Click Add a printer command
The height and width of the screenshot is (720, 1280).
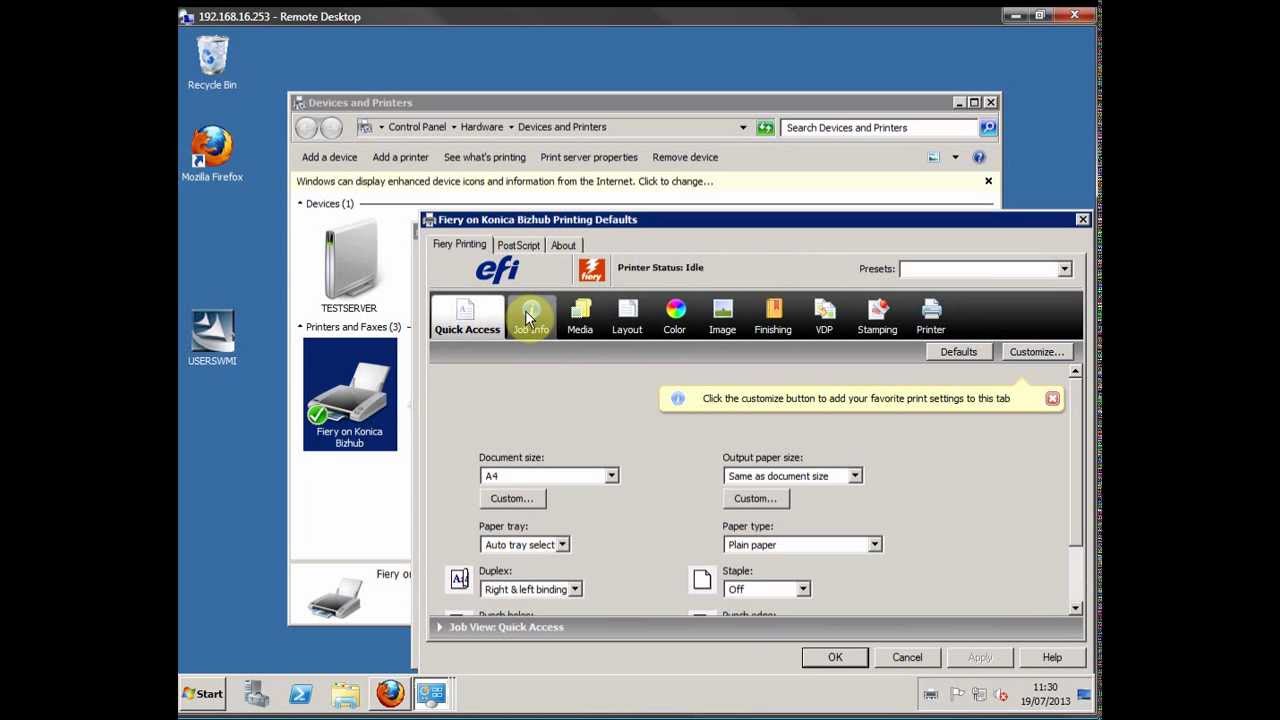(400, 157)
